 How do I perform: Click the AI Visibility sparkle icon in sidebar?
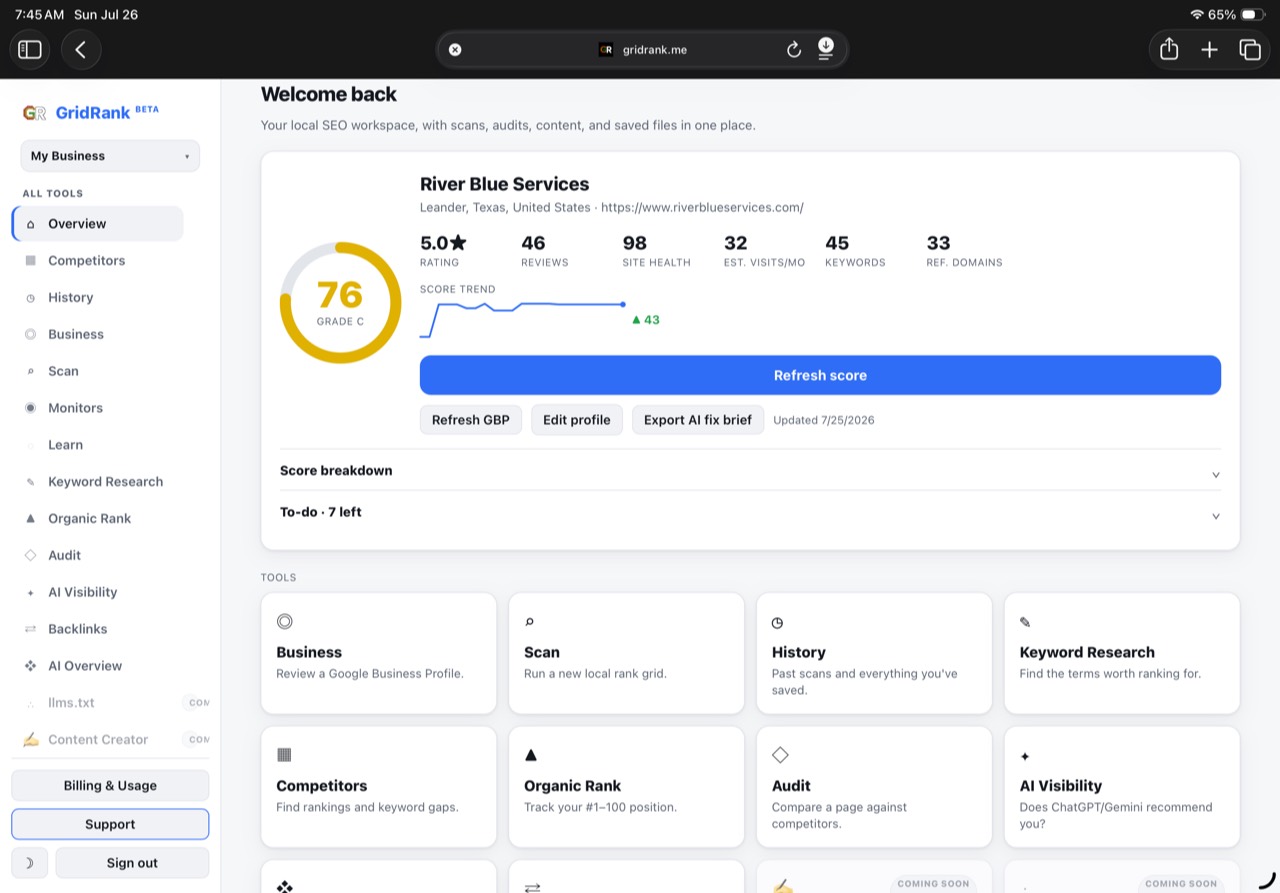point(30,592)
